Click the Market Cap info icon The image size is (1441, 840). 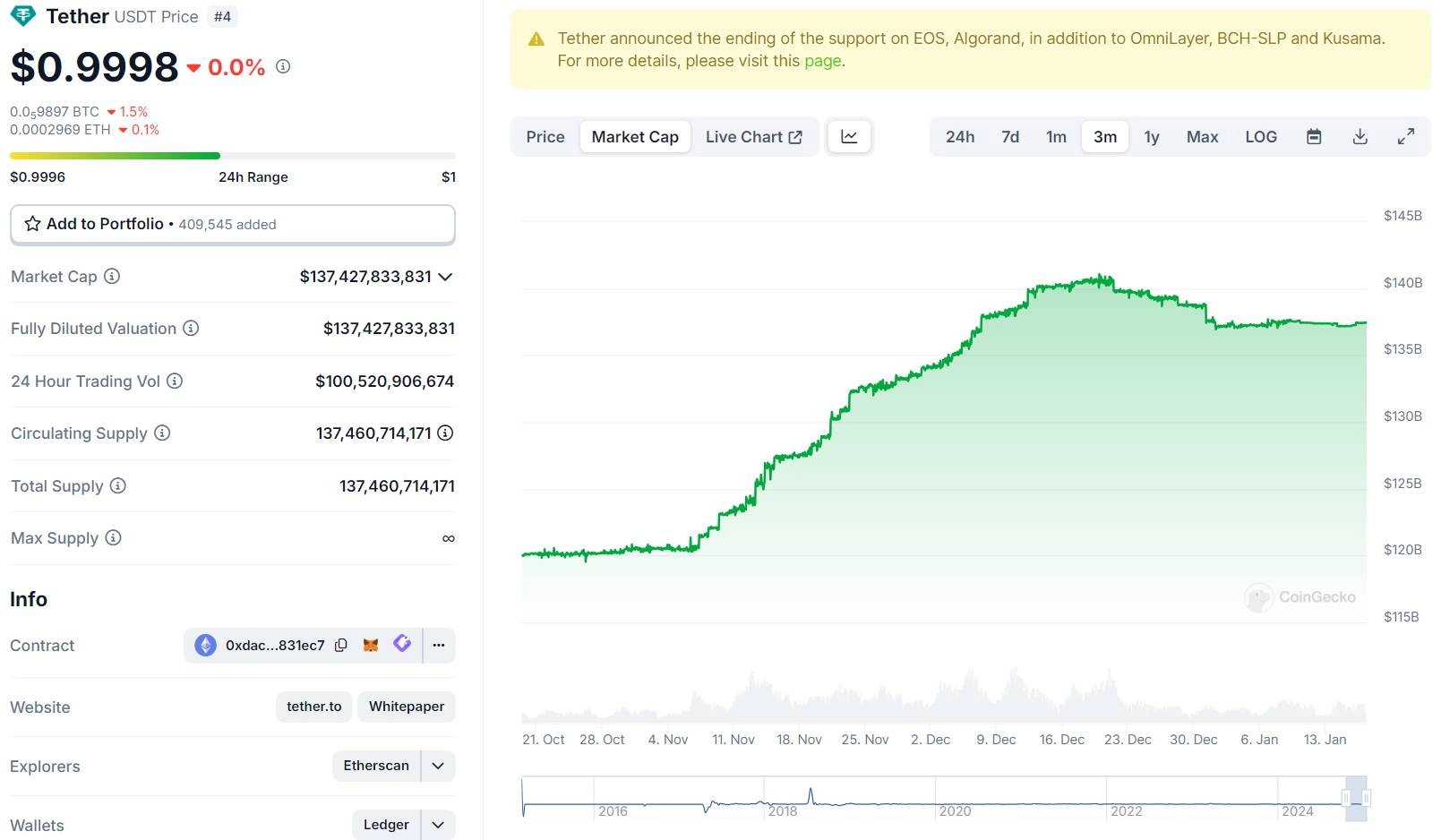(x=112, y=277)
